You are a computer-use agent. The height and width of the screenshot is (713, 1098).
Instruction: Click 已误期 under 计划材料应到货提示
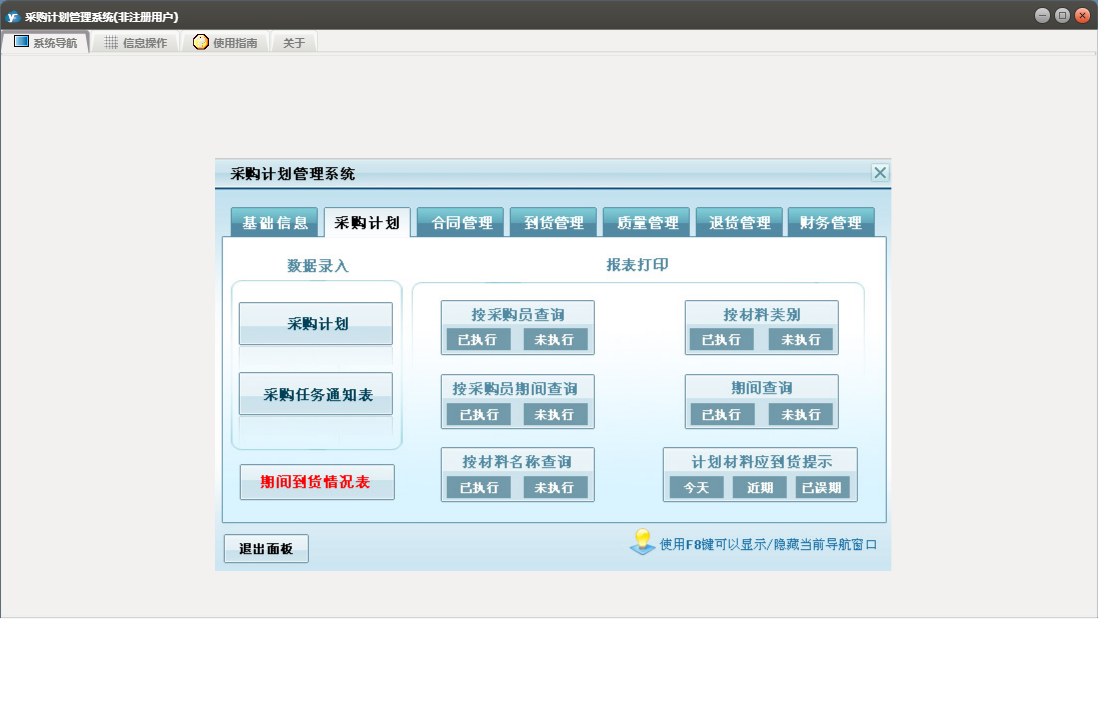(x=824, y=488)
